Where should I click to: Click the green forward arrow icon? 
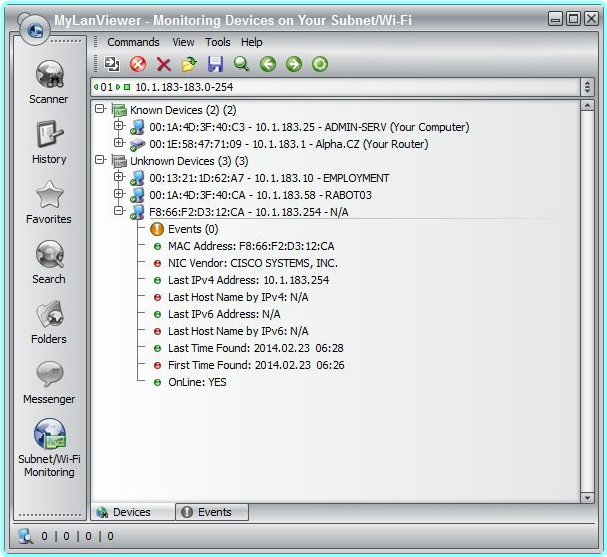pos(294,64)
